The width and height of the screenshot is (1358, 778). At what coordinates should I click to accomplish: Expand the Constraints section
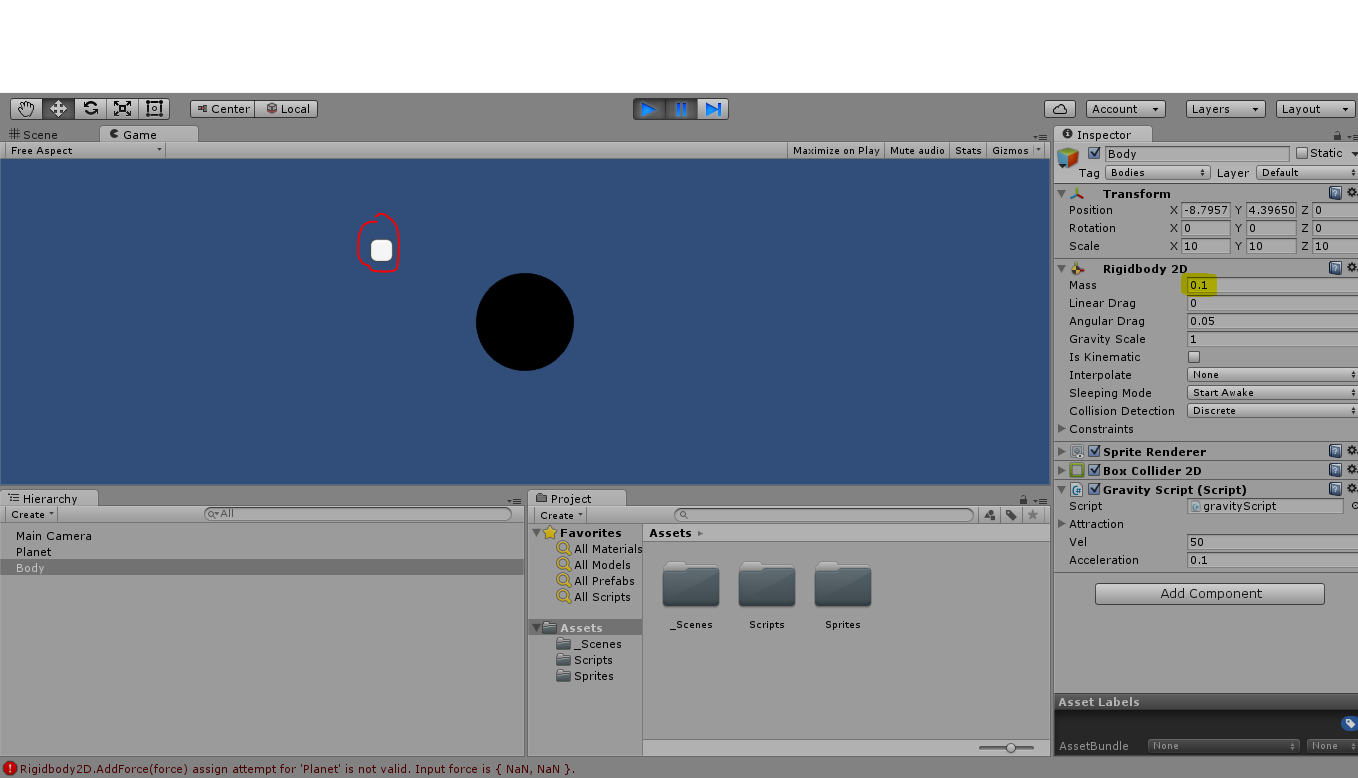coord(1062,429)
